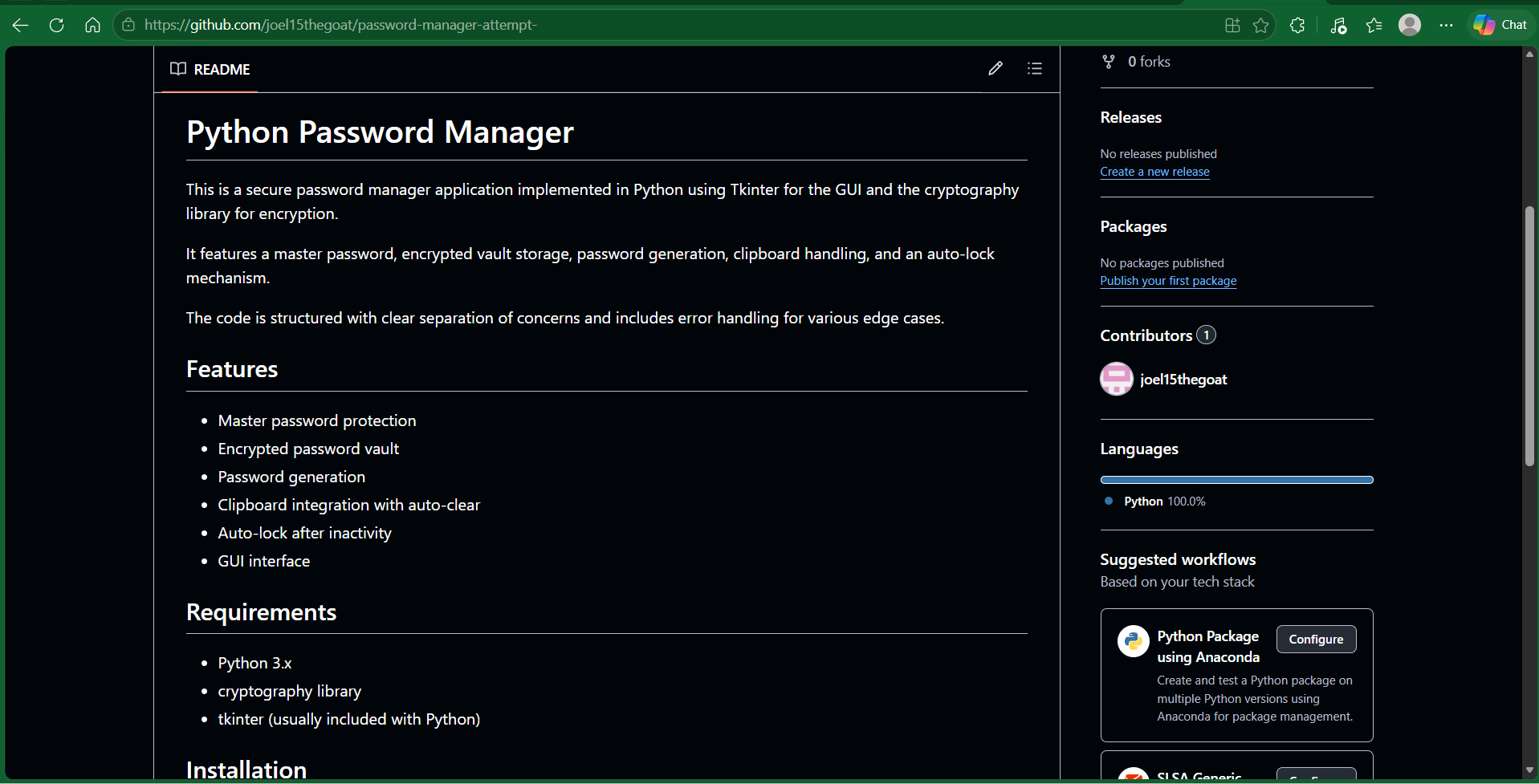Open the music notes sidebar icon
This screenshot has width=1539, height=784.
(x=1337, y=25)
